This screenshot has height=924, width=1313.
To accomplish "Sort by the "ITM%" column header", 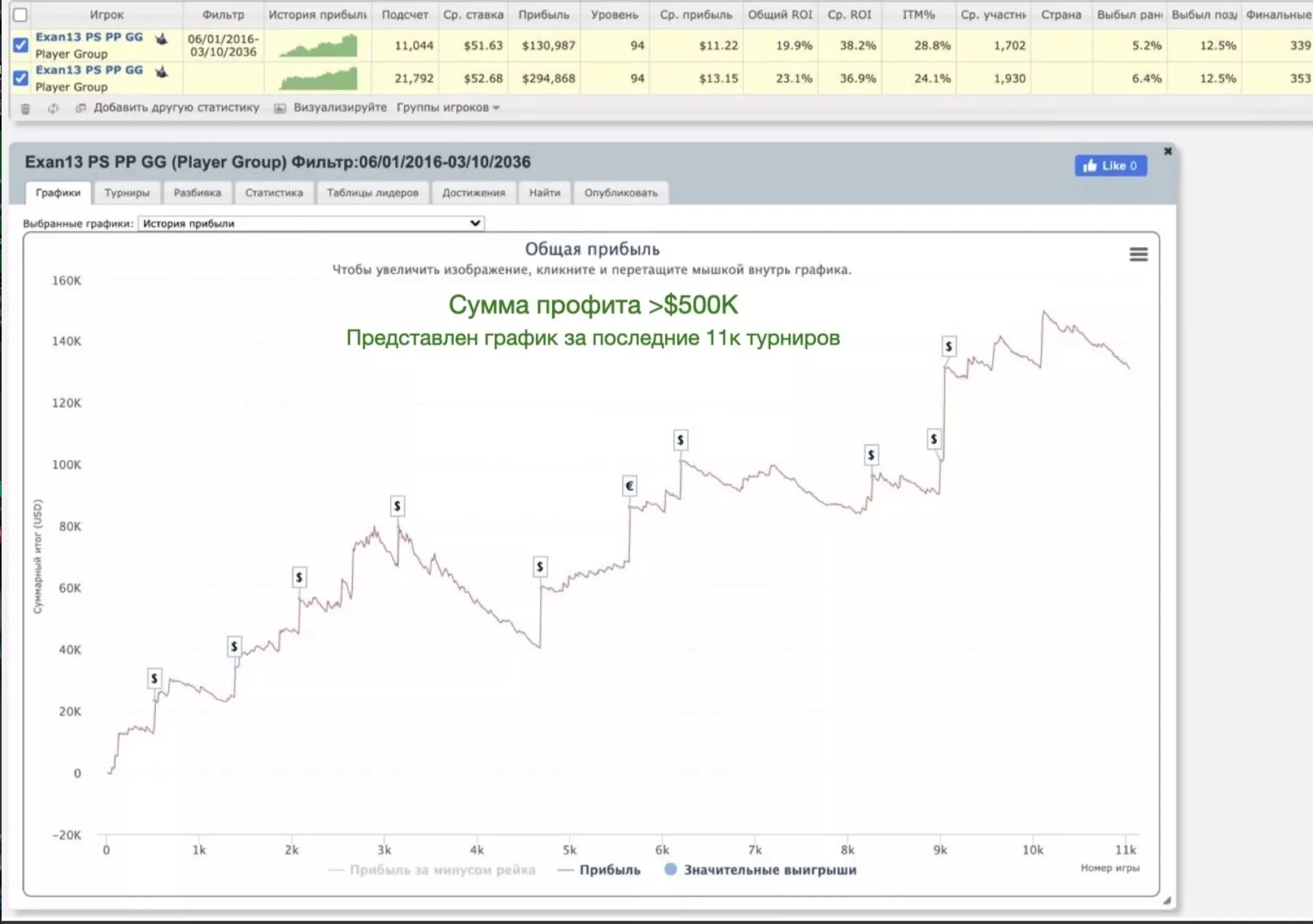I will [918, 15].
